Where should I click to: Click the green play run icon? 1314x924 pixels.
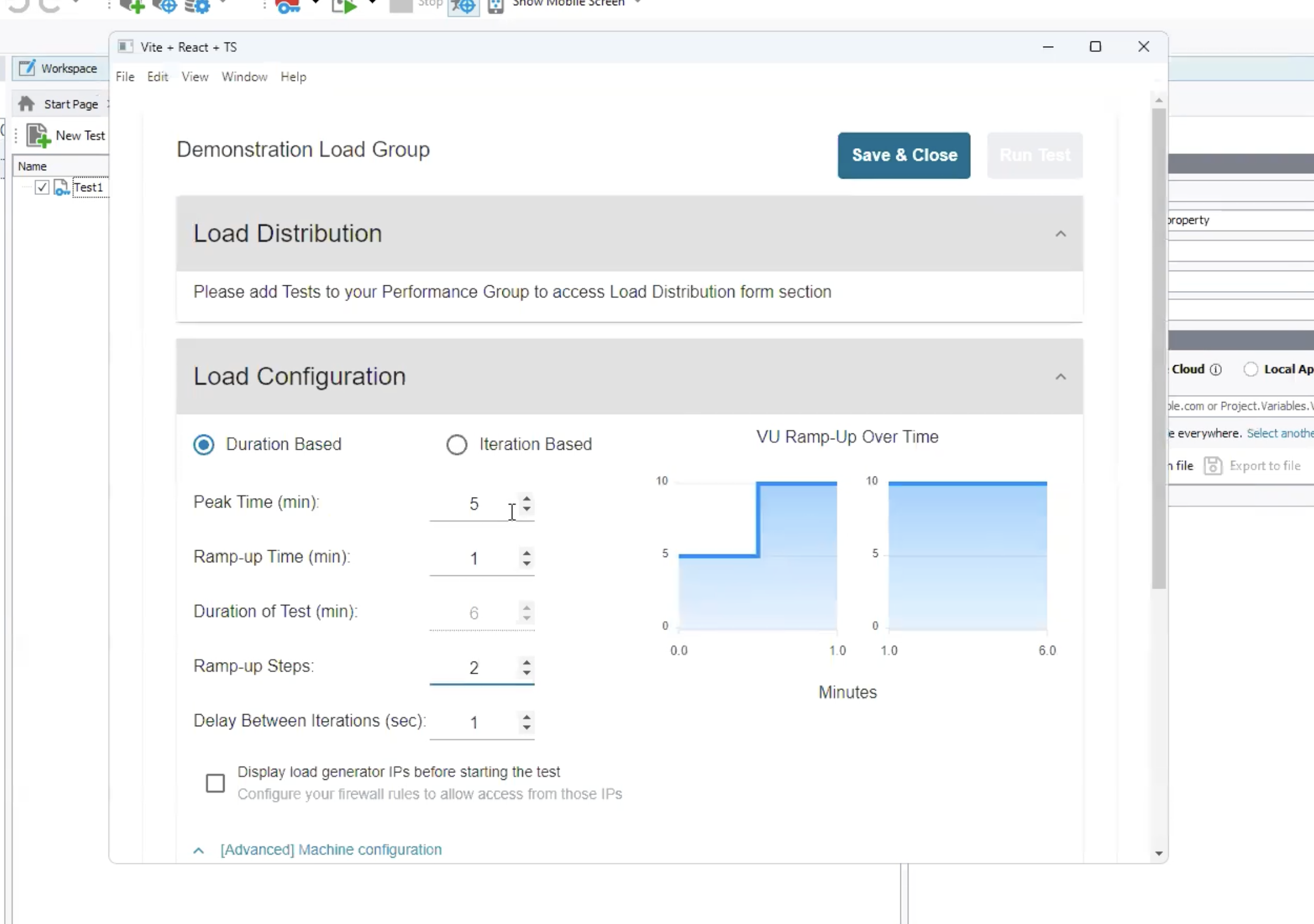point(344,6)
